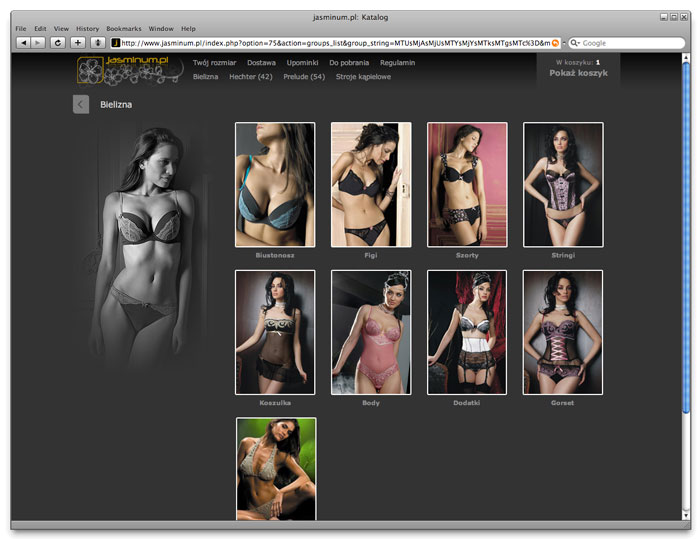Open the Prelude (54) category
This screenshot has width=700, height=539.
point(304,76)
